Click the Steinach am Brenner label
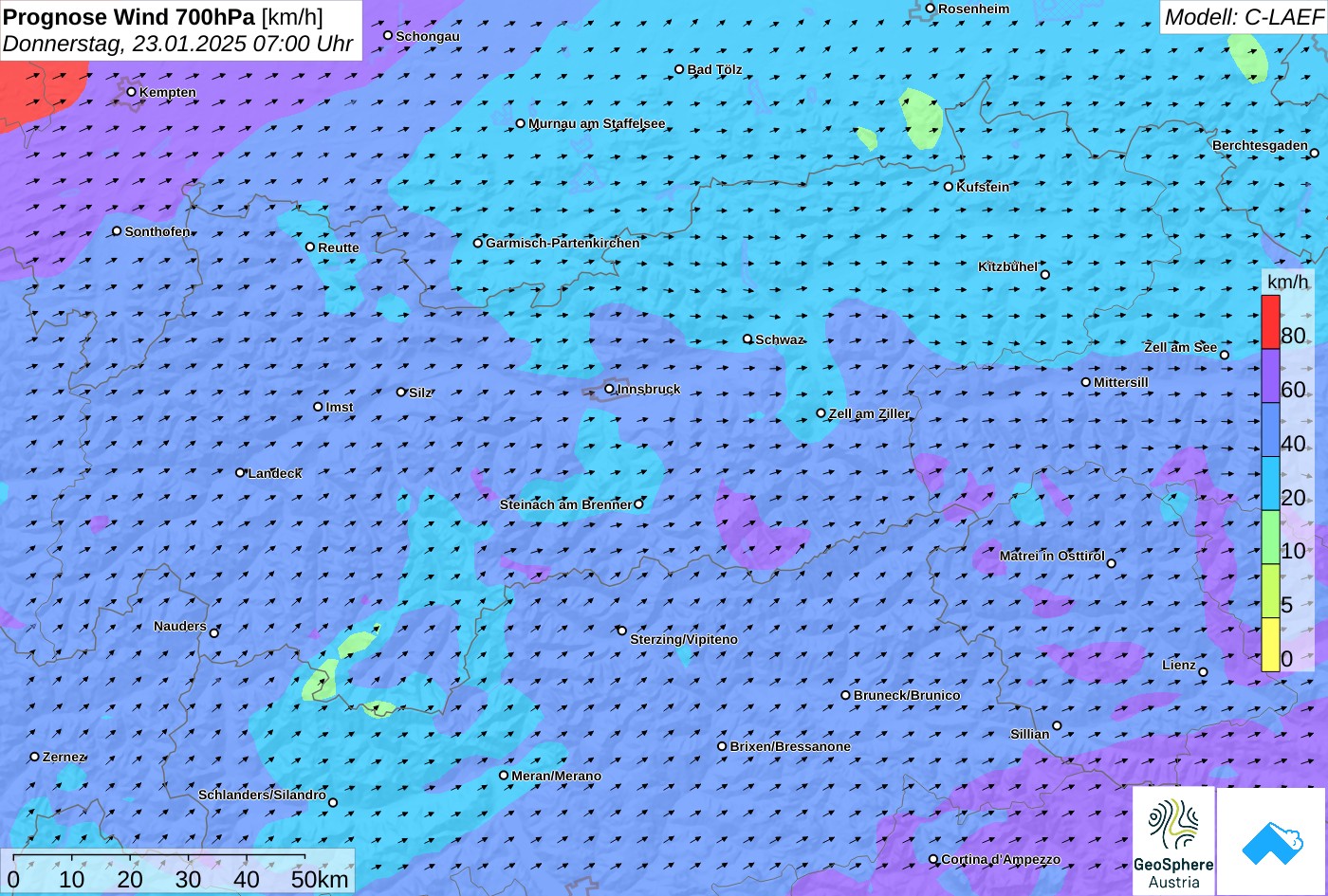Viewport: 1328px width, 896px height. click(x=565, y=505)
